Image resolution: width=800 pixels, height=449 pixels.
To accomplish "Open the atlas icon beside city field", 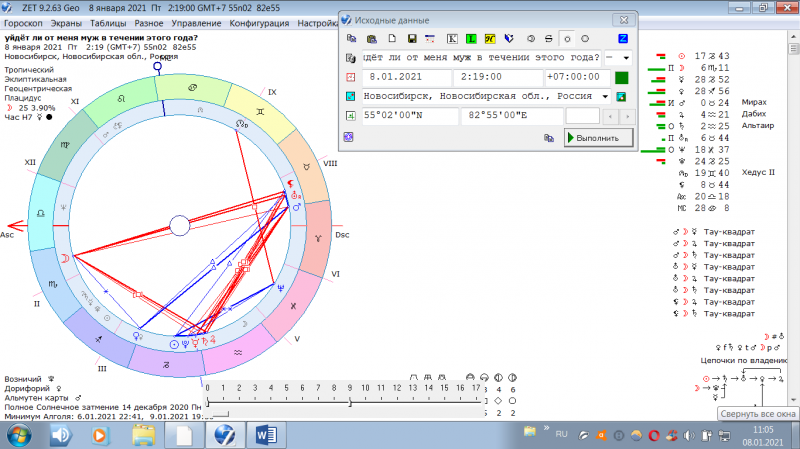I will coord(621,96).
